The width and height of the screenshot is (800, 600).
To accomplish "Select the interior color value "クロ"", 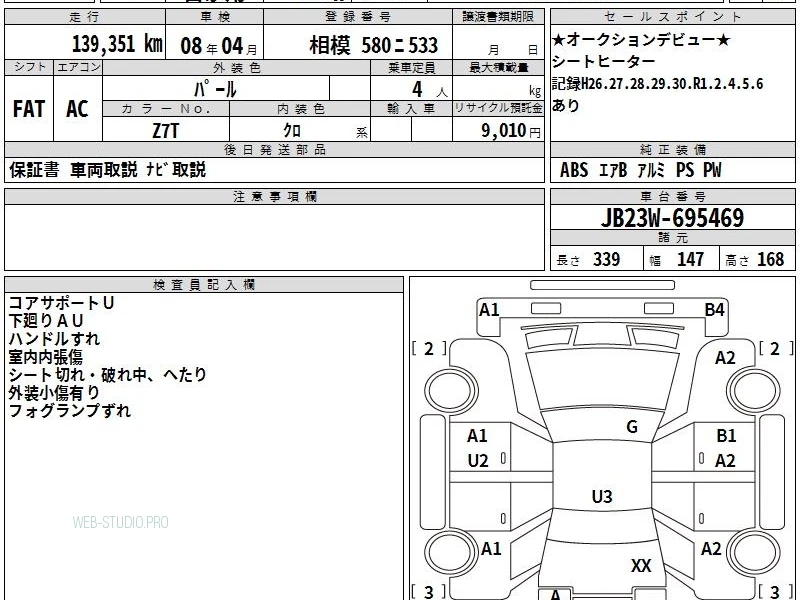I will (x=292, y=131).
